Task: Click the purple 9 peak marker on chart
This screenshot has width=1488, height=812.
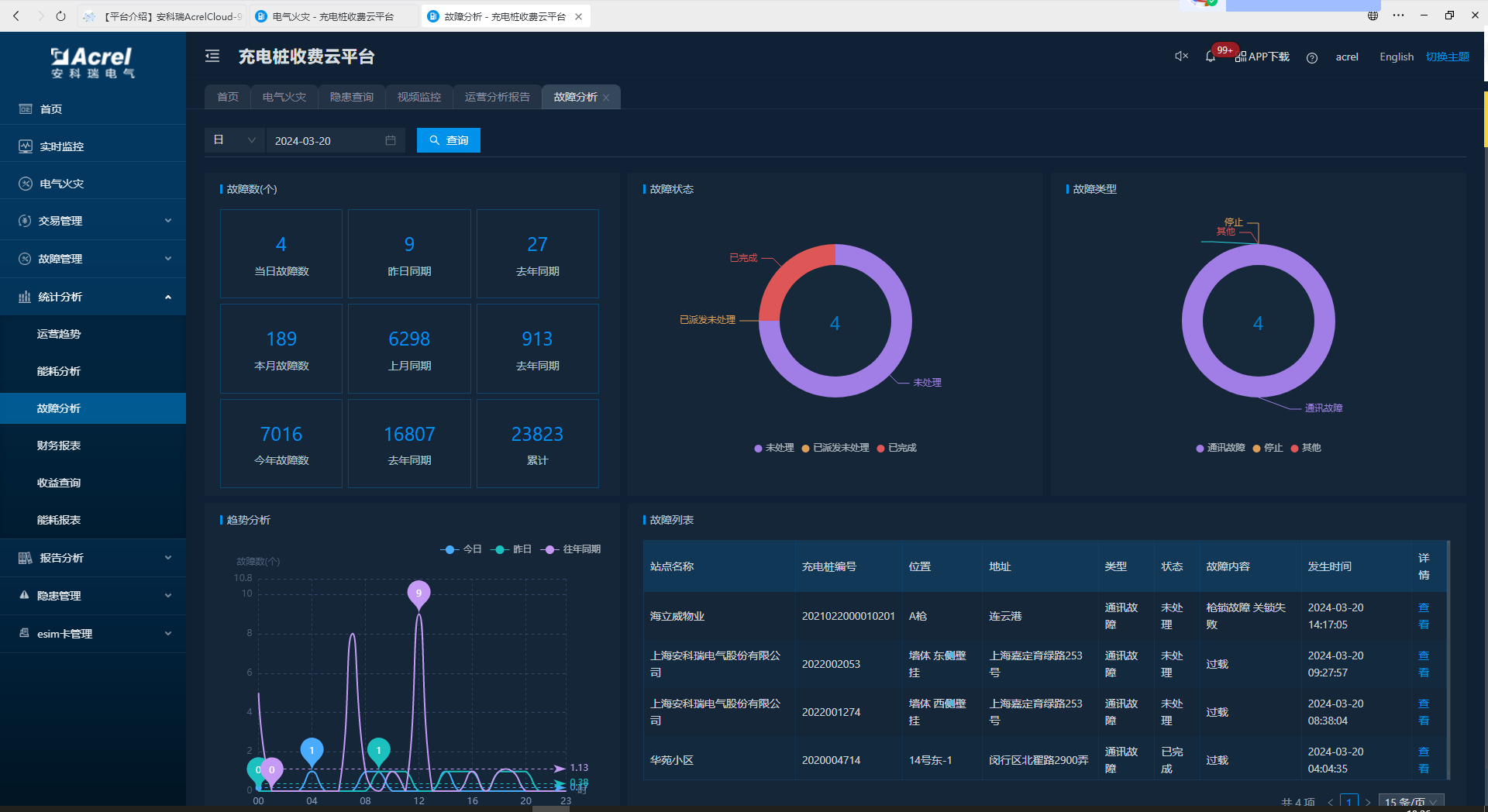Action: pos(418,594)
